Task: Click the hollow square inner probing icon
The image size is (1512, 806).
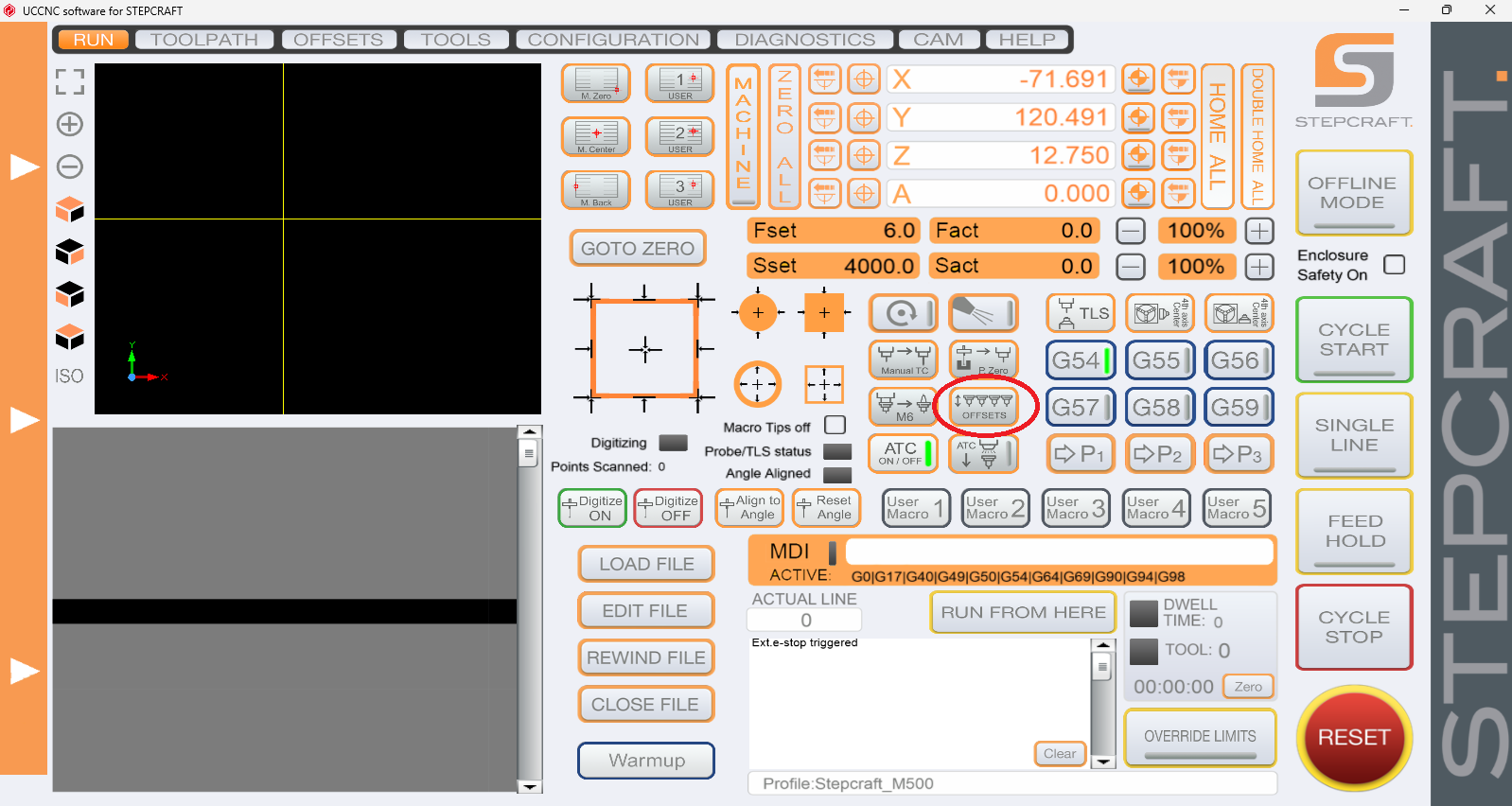Action: pyautogui.click(x=824, y=384)
